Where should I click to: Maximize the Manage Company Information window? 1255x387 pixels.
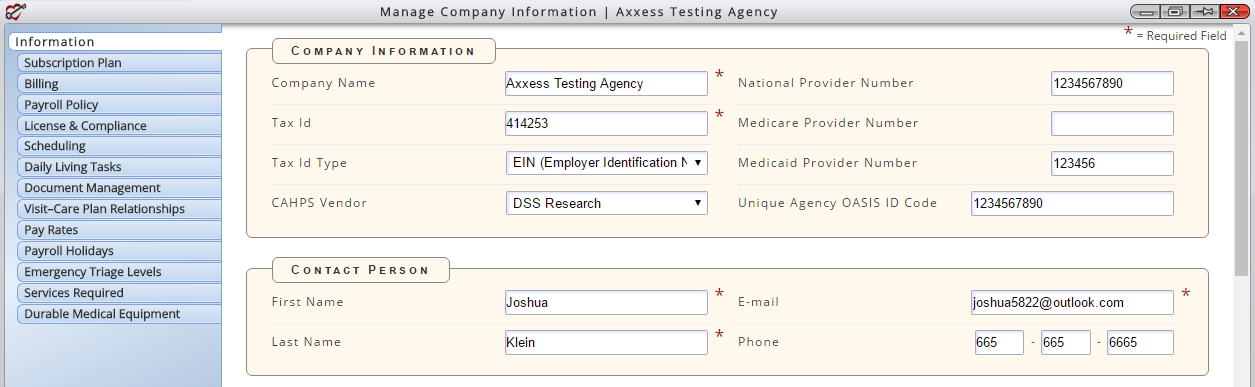[x=1175, y=11]
